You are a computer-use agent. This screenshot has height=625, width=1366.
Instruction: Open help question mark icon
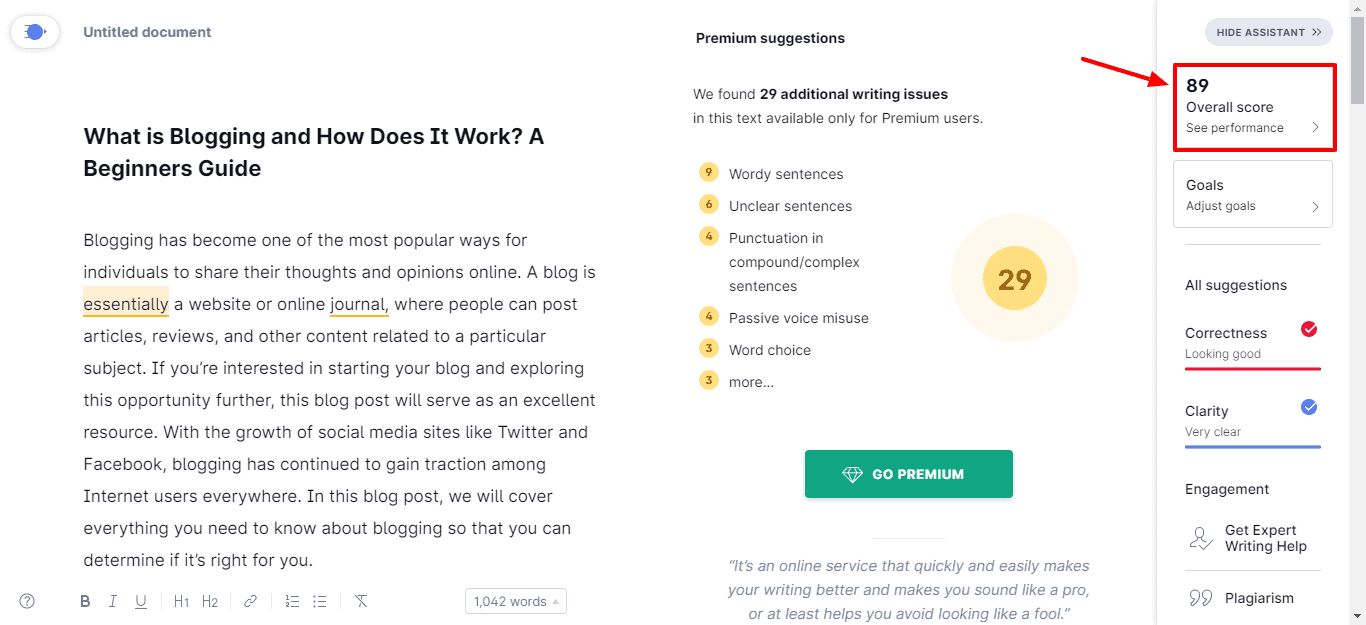(x=27, y=601)
